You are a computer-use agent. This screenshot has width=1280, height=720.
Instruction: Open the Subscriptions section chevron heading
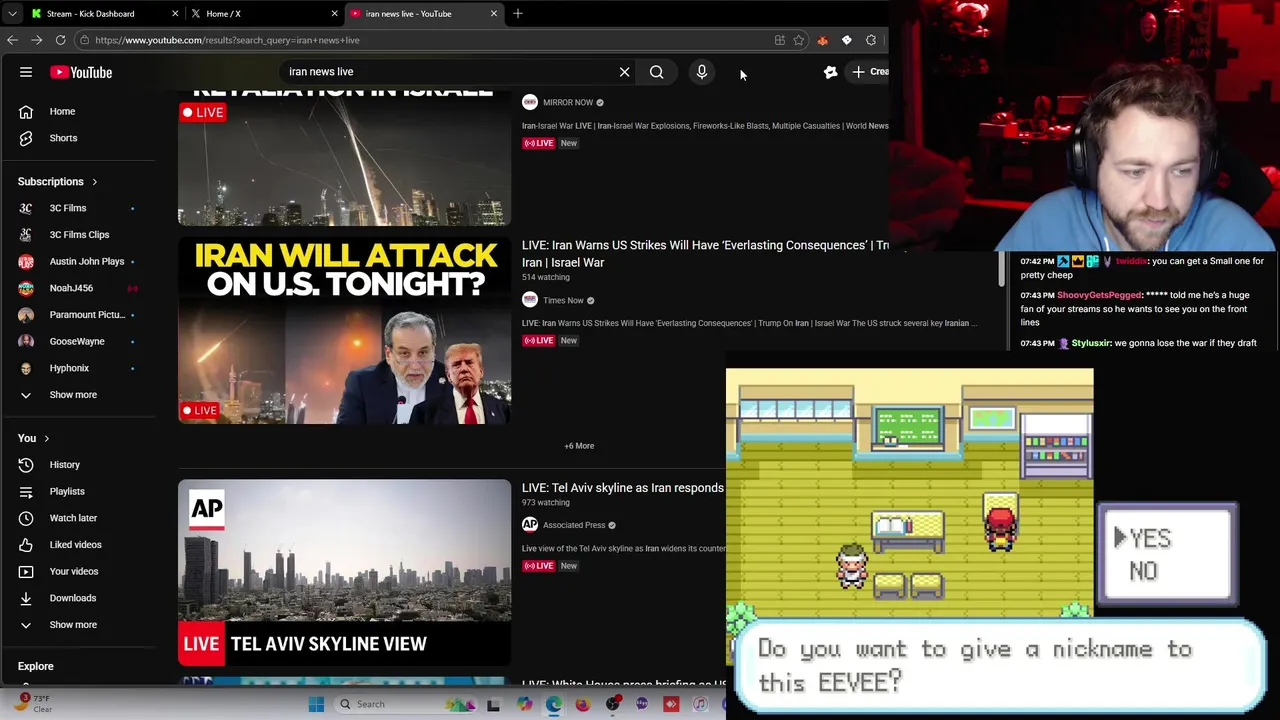point(57,181)
